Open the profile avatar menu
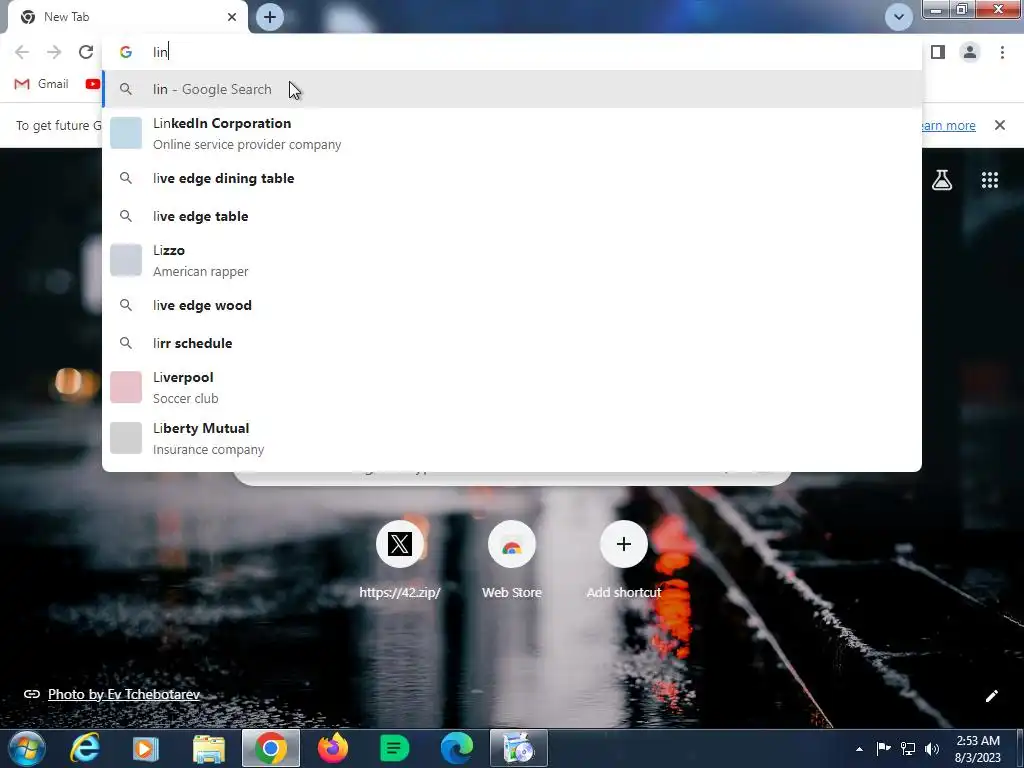The height and width of the screenshot is (768, 1024). 970,52
